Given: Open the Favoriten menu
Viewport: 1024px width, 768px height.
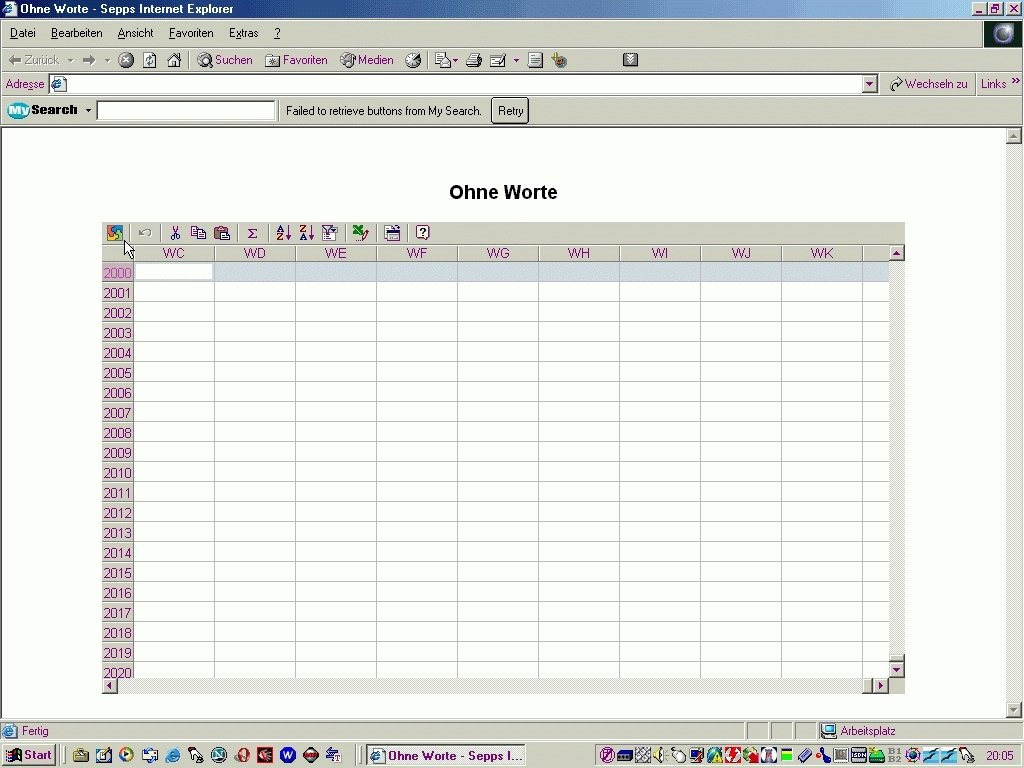Looking at the screenshot, I should pos(190,33).
